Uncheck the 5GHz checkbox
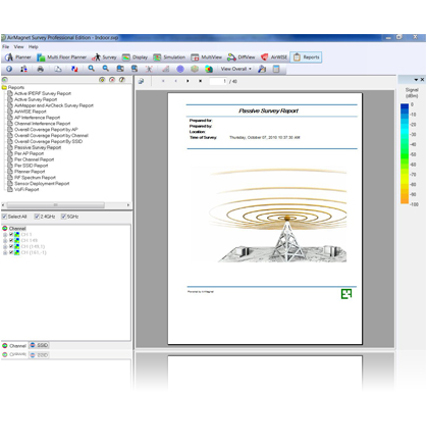 tap(64, 217)
